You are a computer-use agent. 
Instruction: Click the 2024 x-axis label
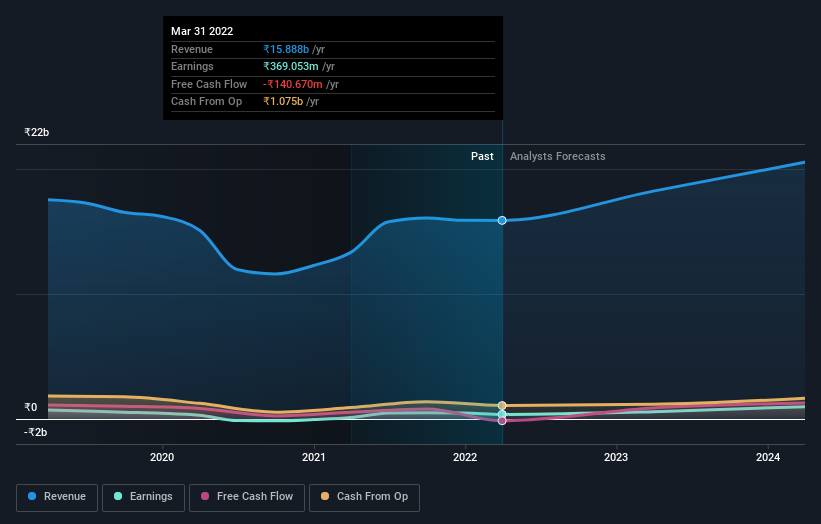click(768, 457)
